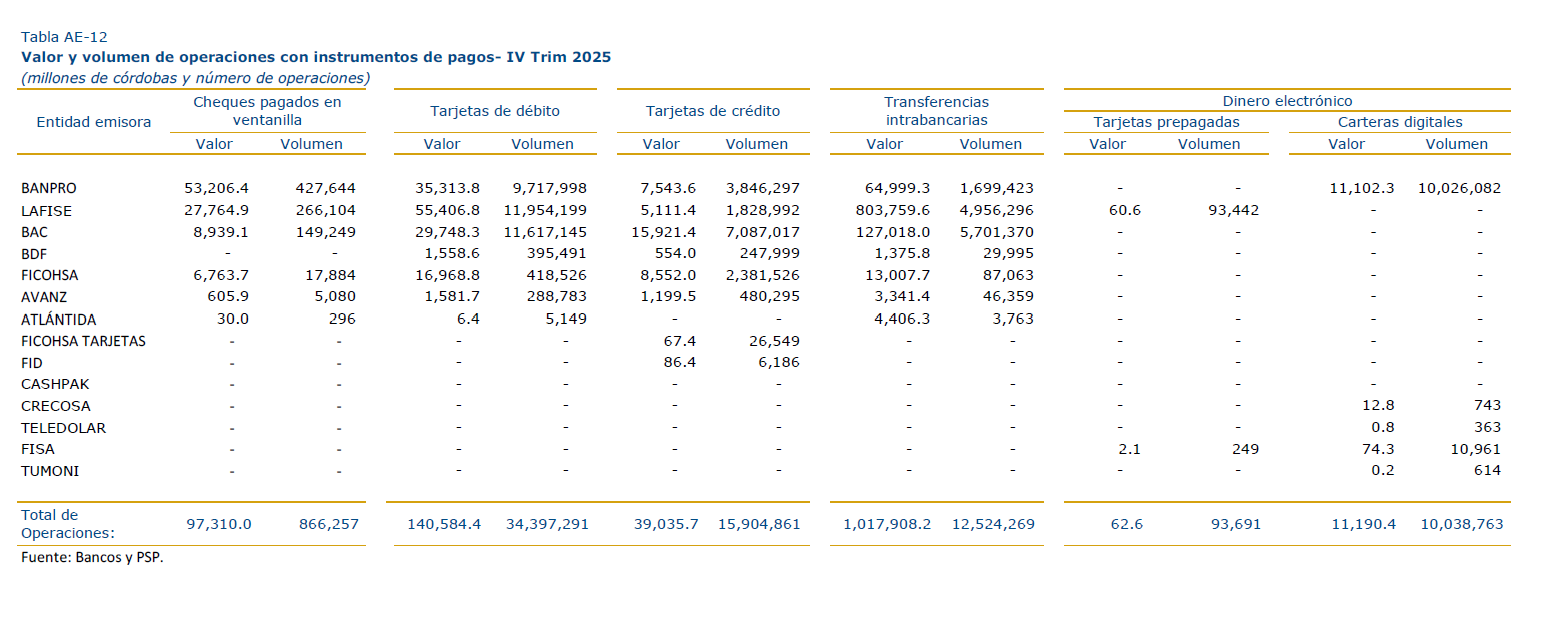This screenshot has width=1562, height=632.
Task: Click the LAFISE entity name
Action: pyautogui.click(x=46, y=211)
